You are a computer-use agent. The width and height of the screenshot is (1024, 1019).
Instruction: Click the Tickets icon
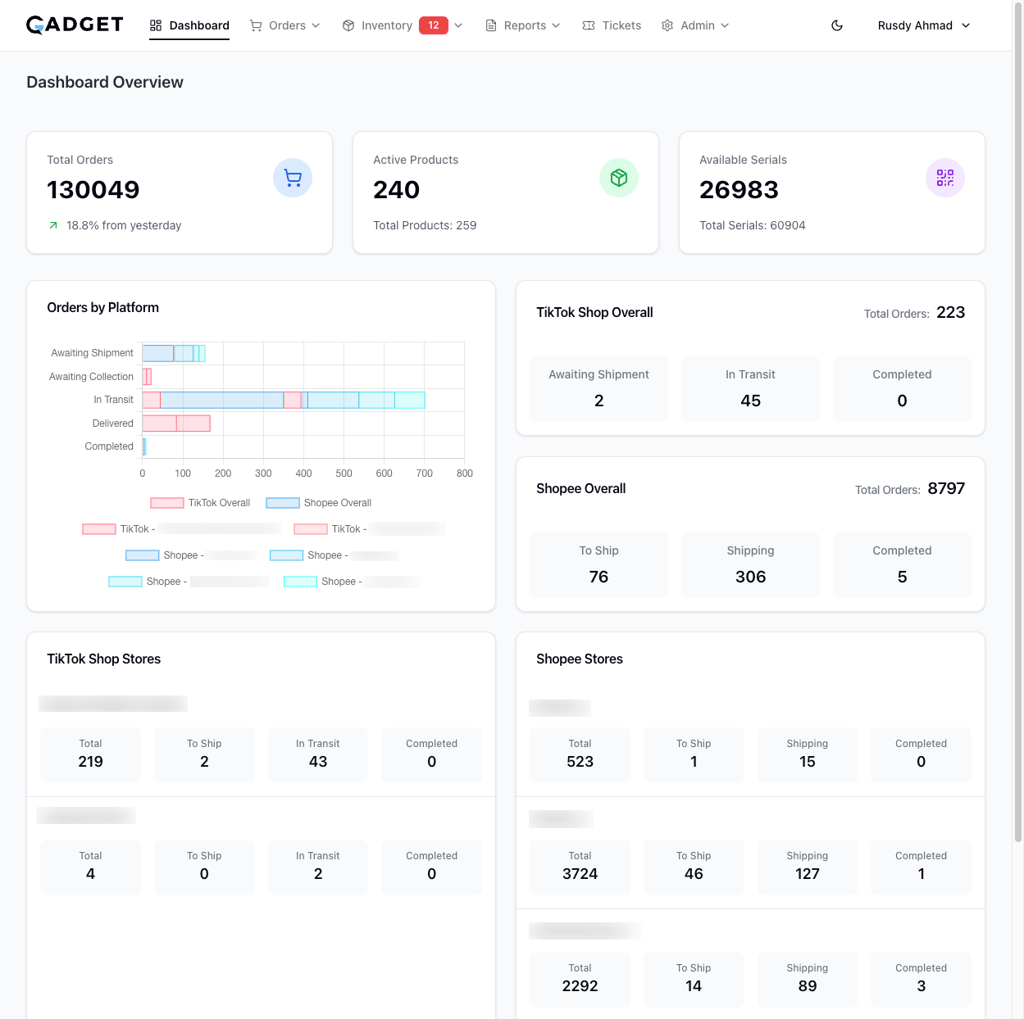click(x=588, y=25)
